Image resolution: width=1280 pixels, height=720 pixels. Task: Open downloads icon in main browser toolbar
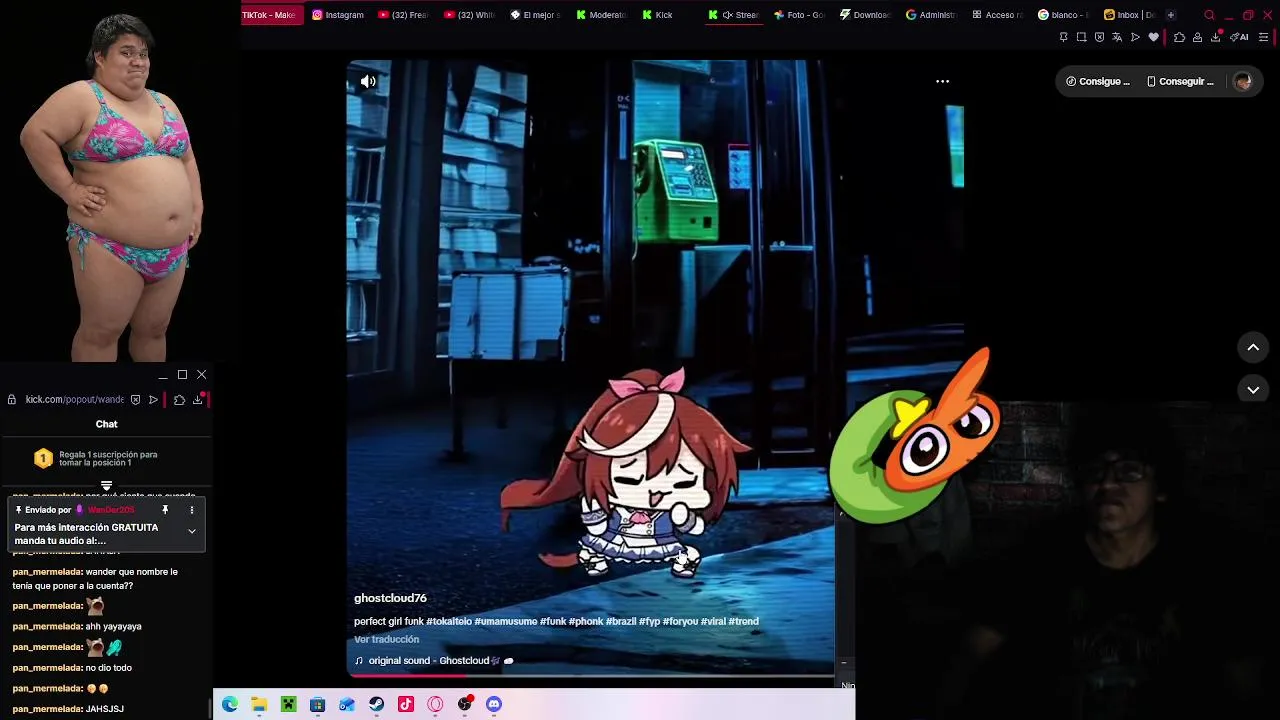pyautogui.click(x=1216, y=37)
